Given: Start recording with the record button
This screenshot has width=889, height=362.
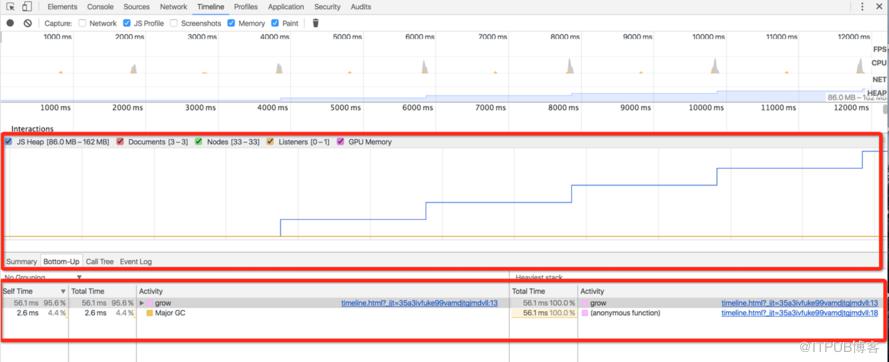Looking at the screenshot, I should [x=10, y=23].
